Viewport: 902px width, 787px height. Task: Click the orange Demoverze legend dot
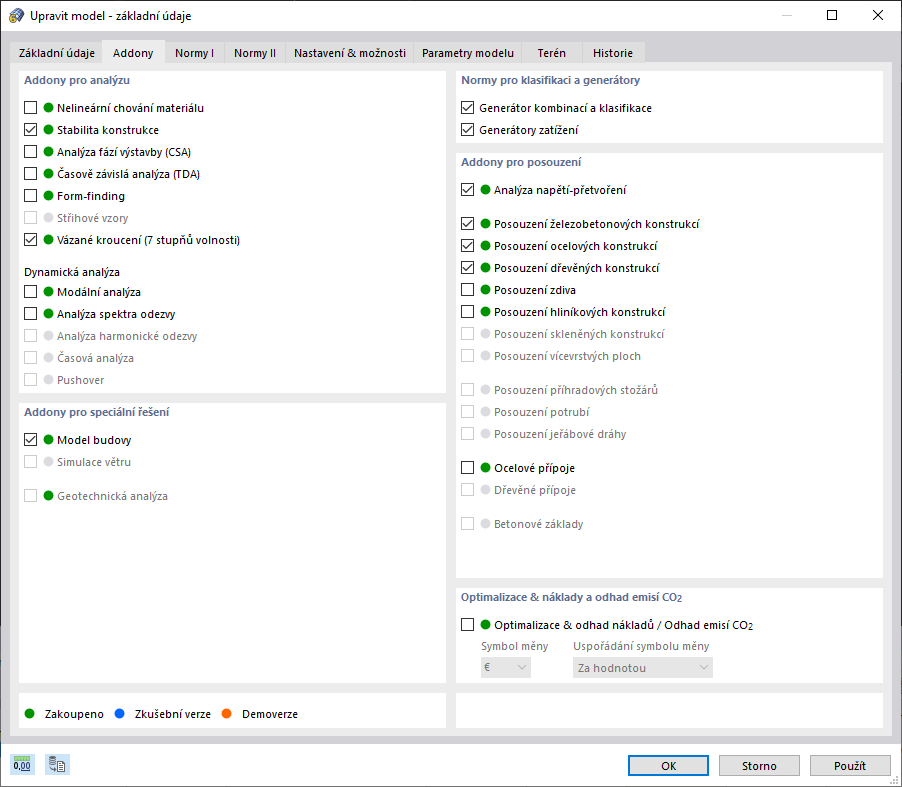pyautogui.click(x=225, y=713)
